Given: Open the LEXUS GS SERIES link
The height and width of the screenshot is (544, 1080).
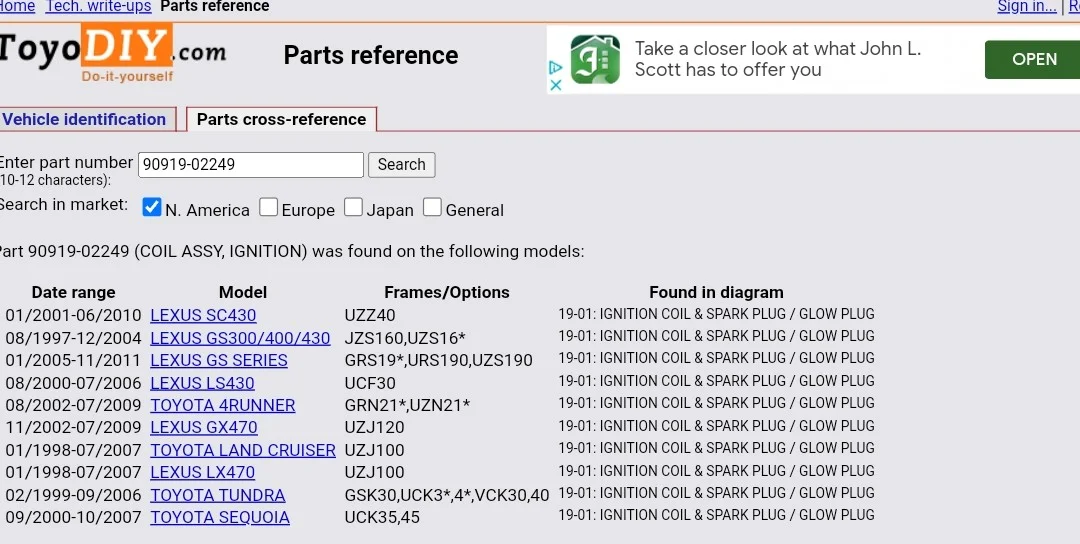Looking at the screenshot, I should [219, 360].
